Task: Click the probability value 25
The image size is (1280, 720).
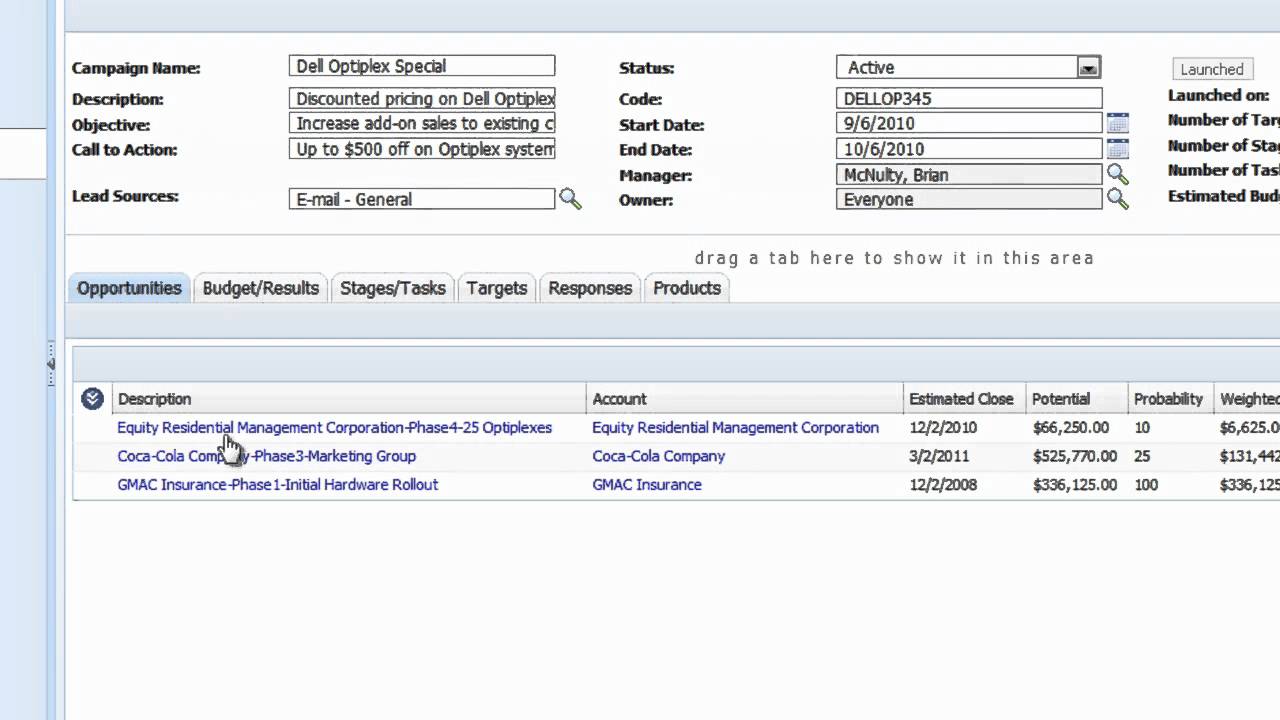Action: (1142, 456)
